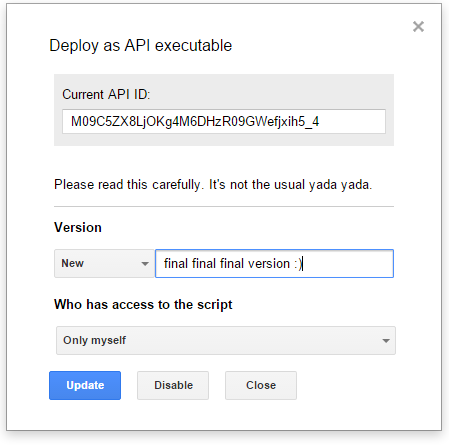Focus the version description text box

[x=274, y=263]
